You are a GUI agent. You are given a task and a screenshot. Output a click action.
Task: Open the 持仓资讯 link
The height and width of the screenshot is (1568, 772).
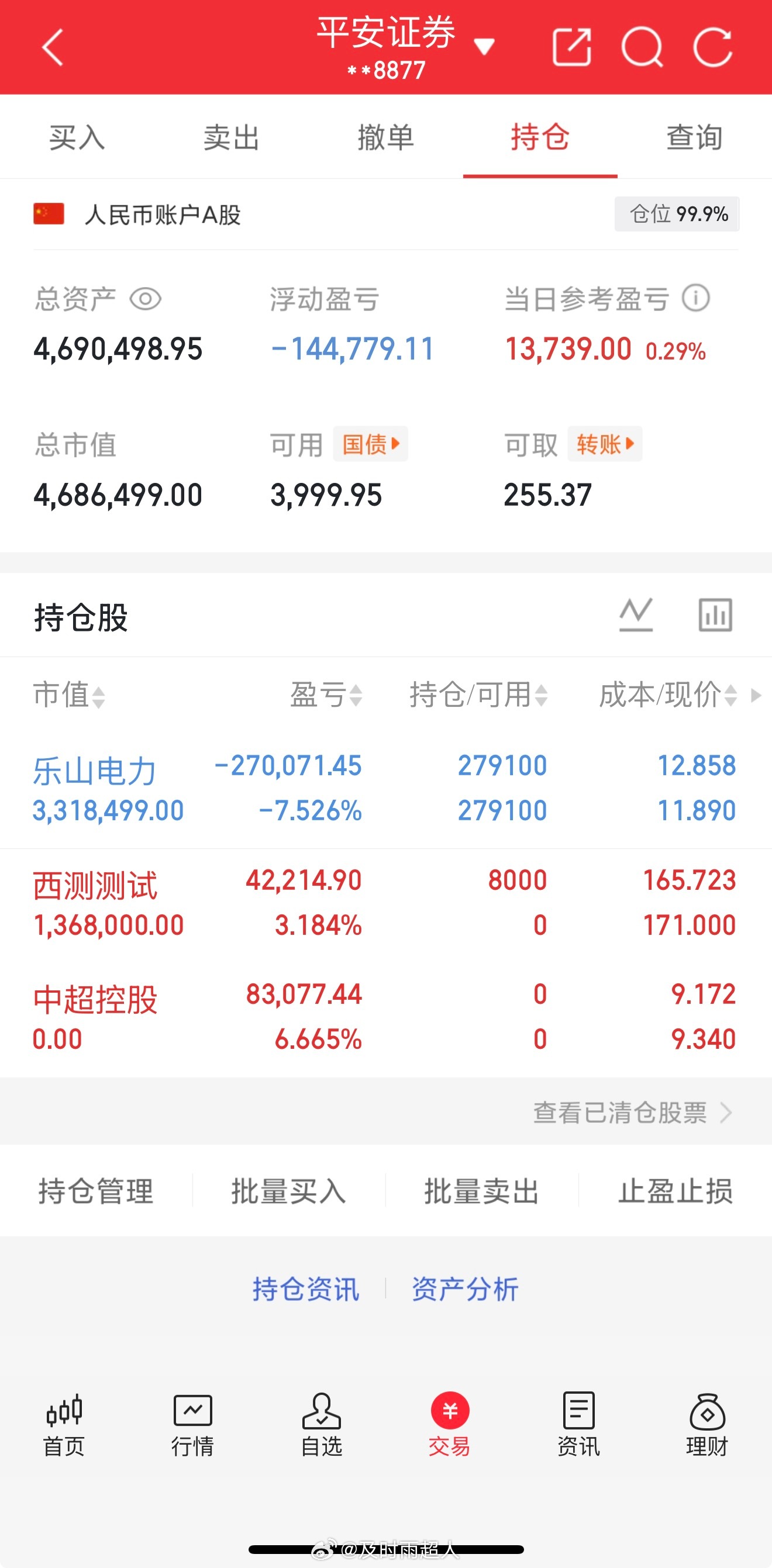coord(306,1289)
